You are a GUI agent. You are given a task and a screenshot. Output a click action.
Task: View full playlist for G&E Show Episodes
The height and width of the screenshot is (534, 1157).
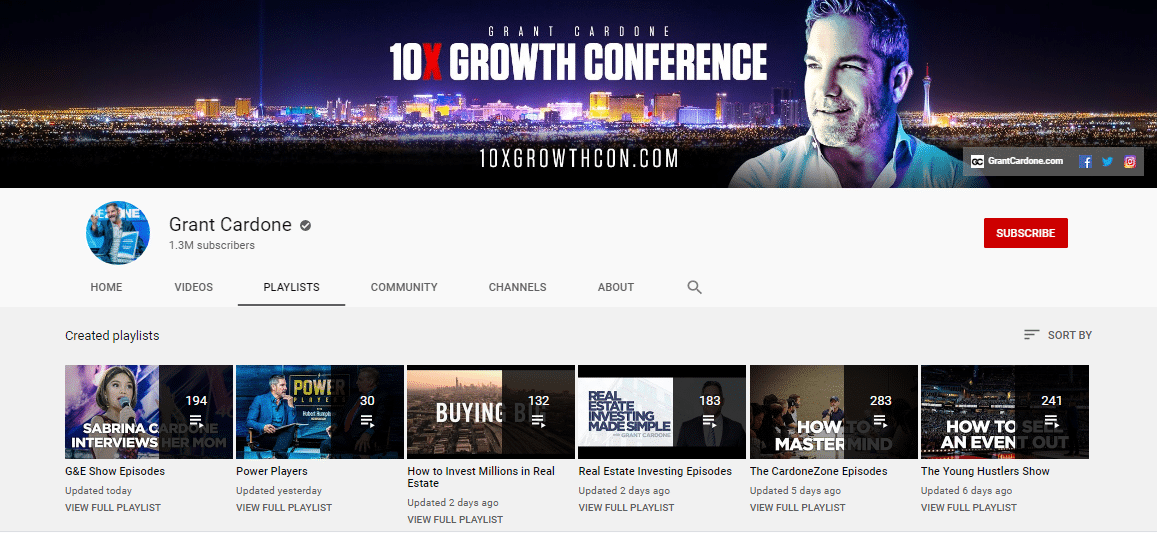click(x=113, y=507)
